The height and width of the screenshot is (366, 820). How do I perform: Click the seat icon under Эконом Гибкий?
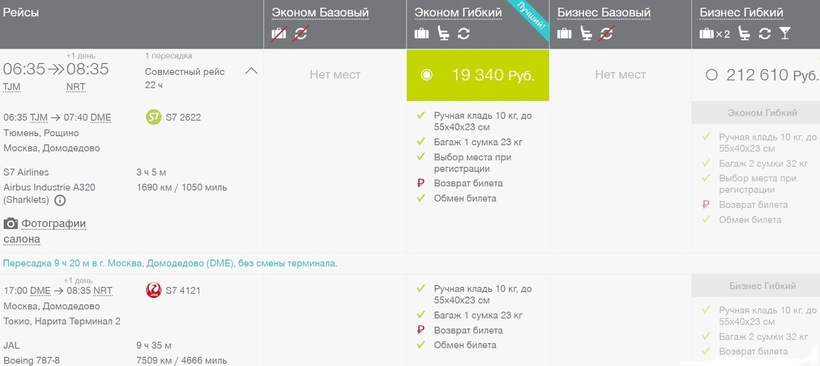click(443, 33)
